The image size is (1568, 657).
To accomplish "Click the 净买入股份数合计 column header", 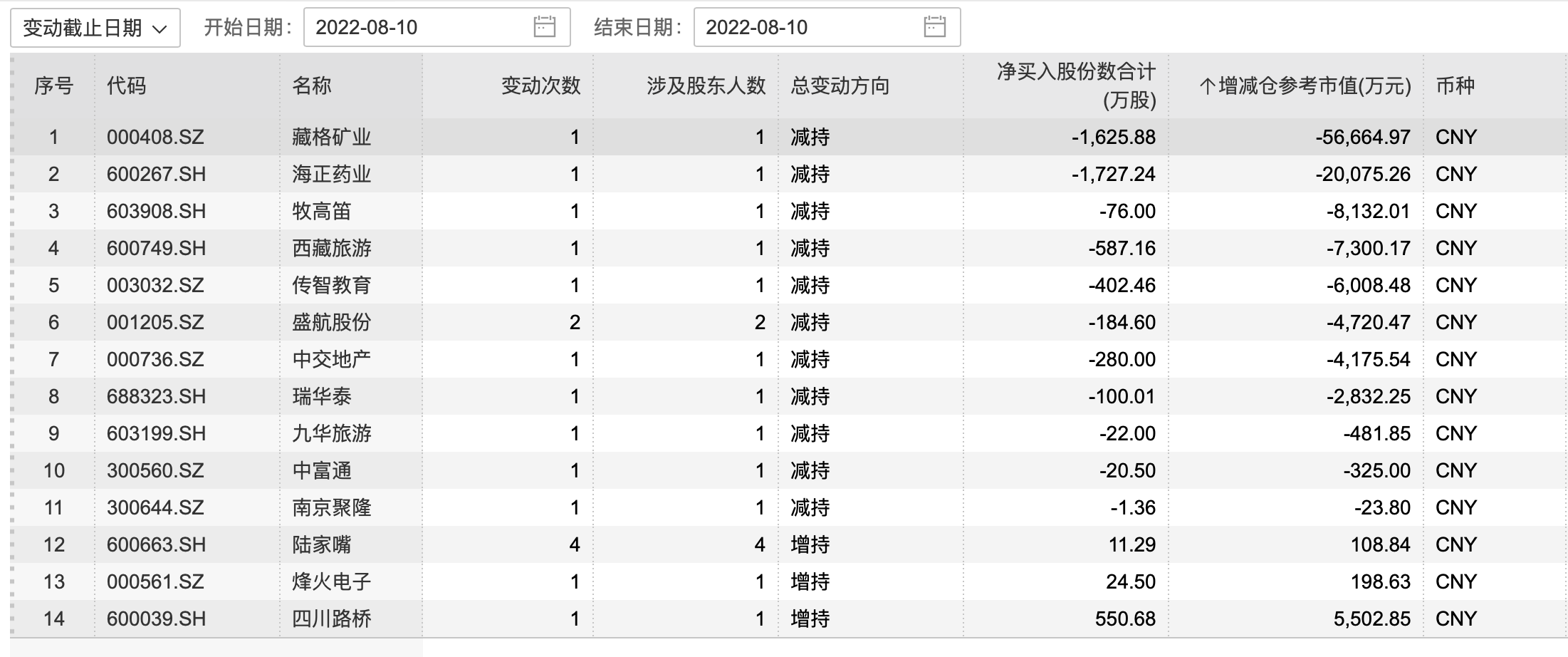I will pyautogui.click(x=1075, y=86).
